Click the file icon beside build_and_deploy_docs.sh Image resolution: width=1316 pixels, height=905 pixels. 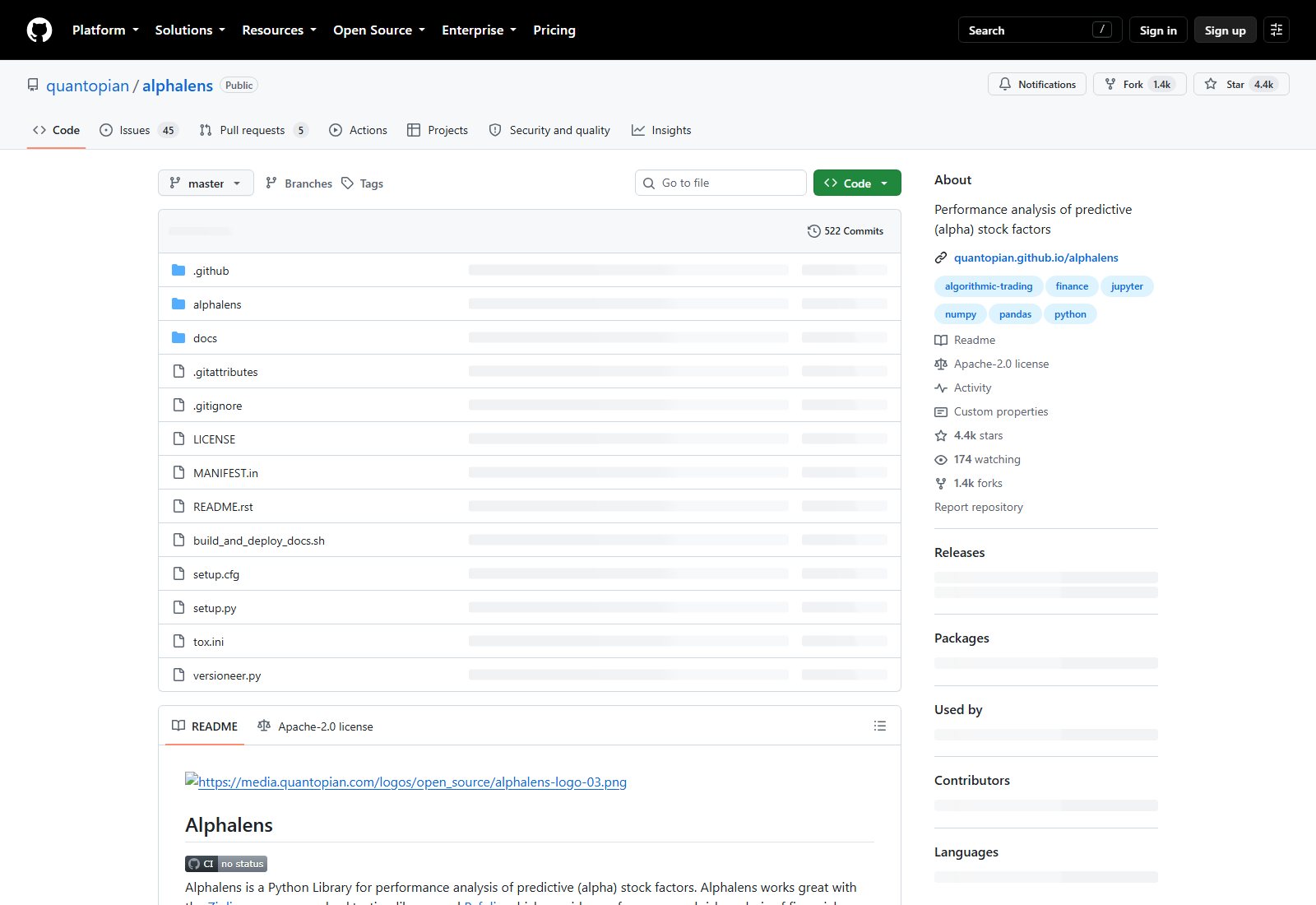coord(178,540)
